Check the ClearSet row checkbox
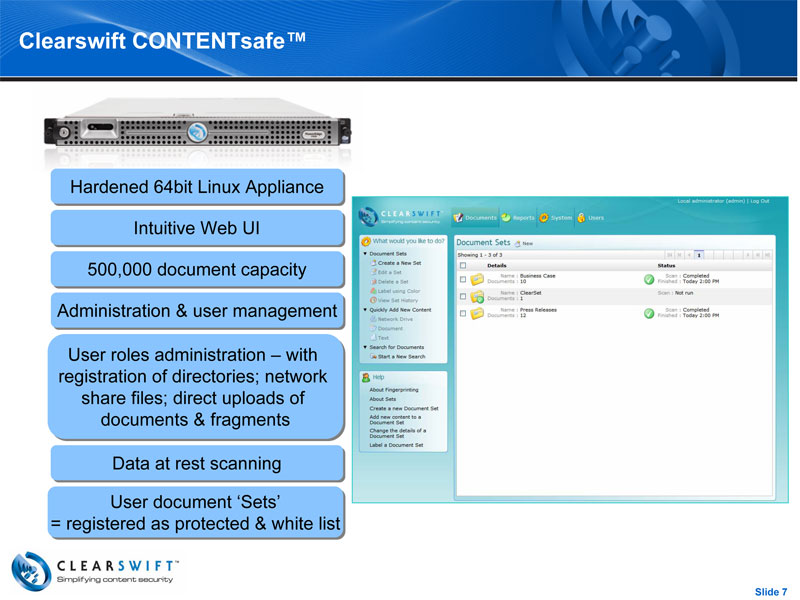The width and height of the screenshot is (800, 600). [x=463, y=296]
